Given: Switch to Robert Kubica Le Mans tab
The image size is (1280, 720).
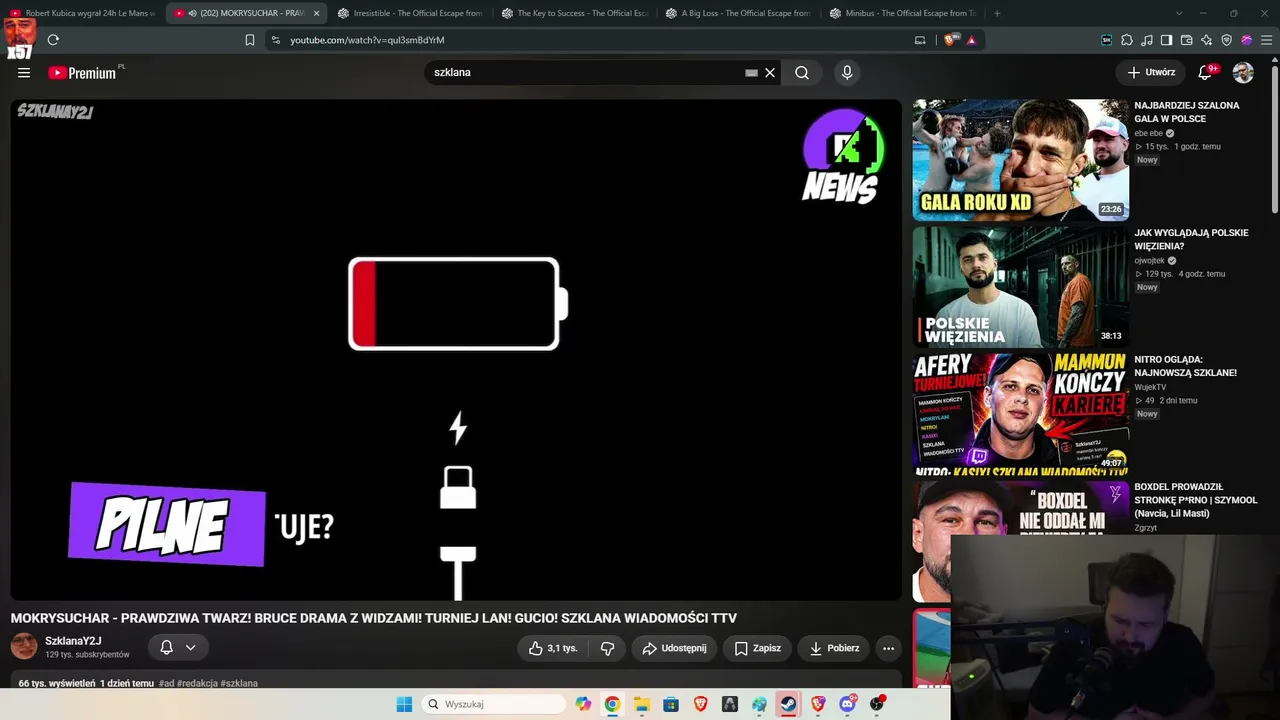Looking at the screenshot, I should [83, 13].
